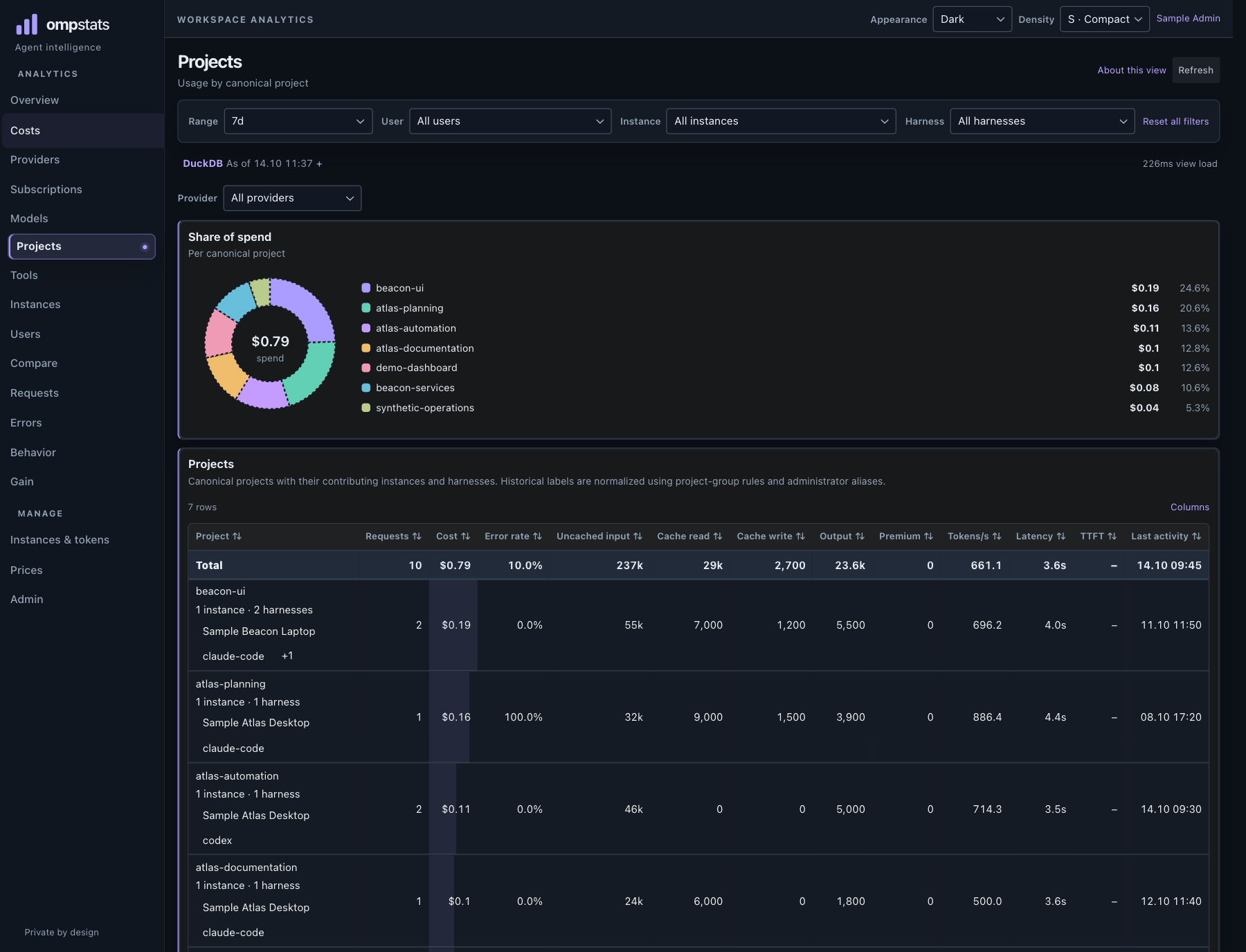
Task: Sort table by Error rate column
Action: tap(513, 536)
